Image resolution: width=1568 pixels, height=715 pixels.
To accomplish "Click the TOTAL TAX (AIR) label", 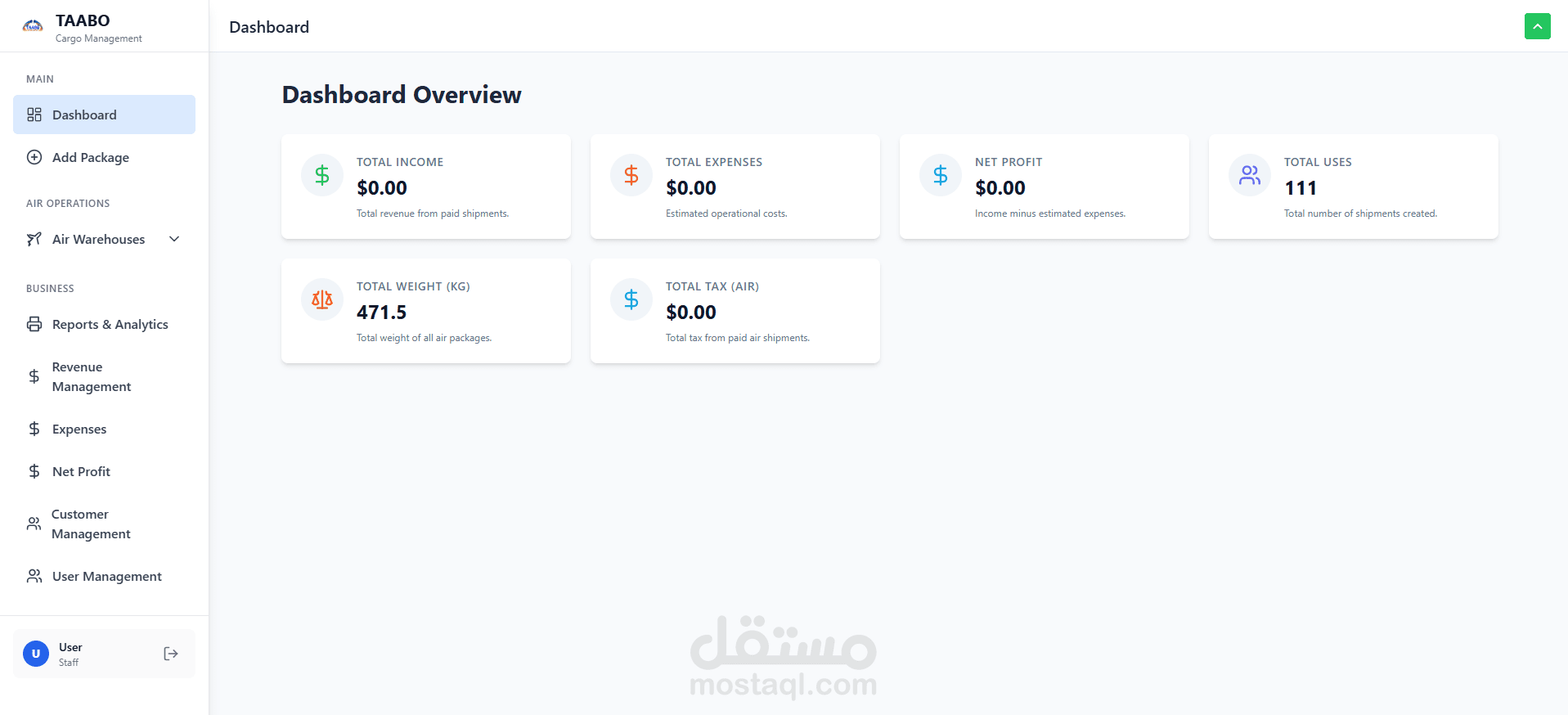I will coord(712,286).
